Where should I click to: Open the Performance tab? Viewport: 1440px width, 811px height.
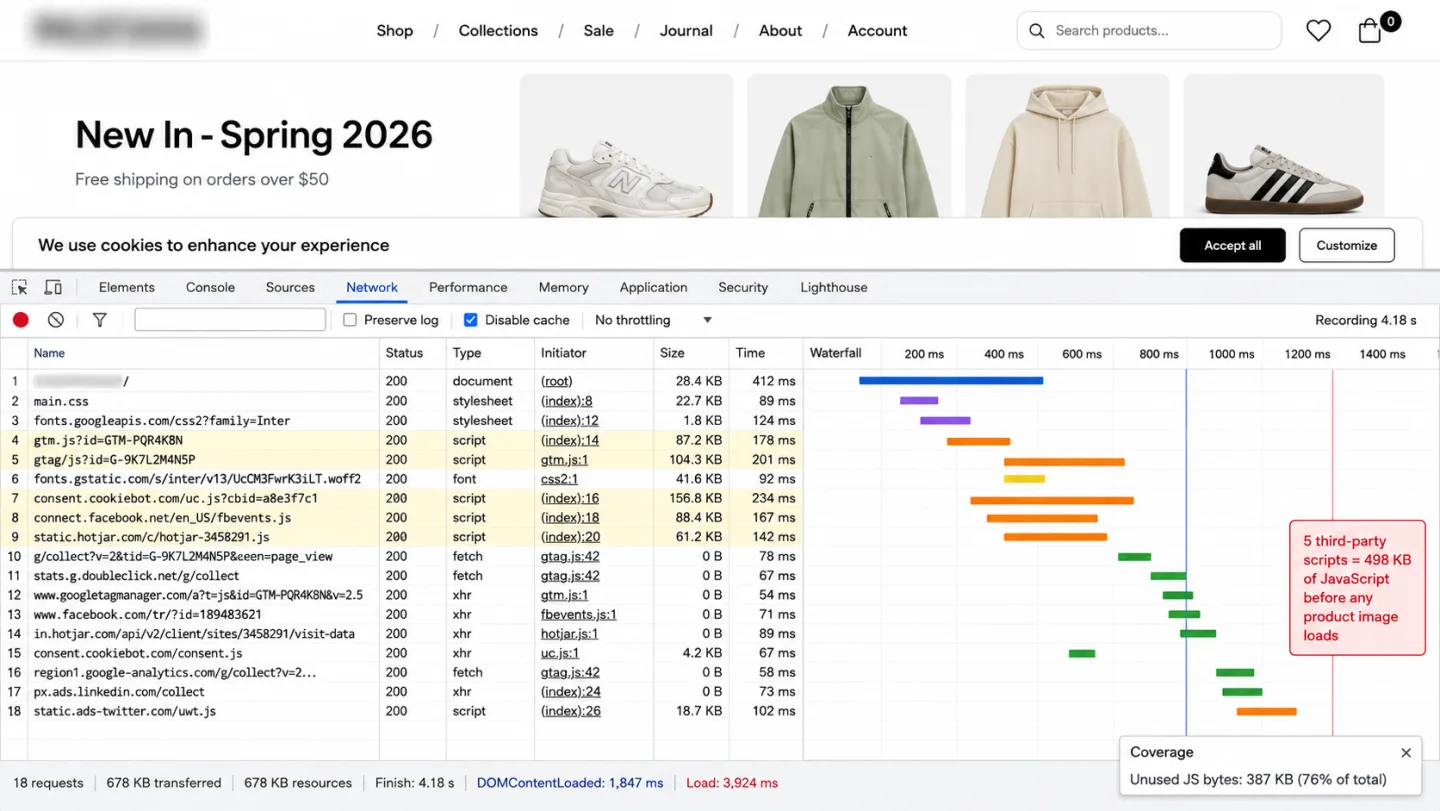[x=468, y=287]
